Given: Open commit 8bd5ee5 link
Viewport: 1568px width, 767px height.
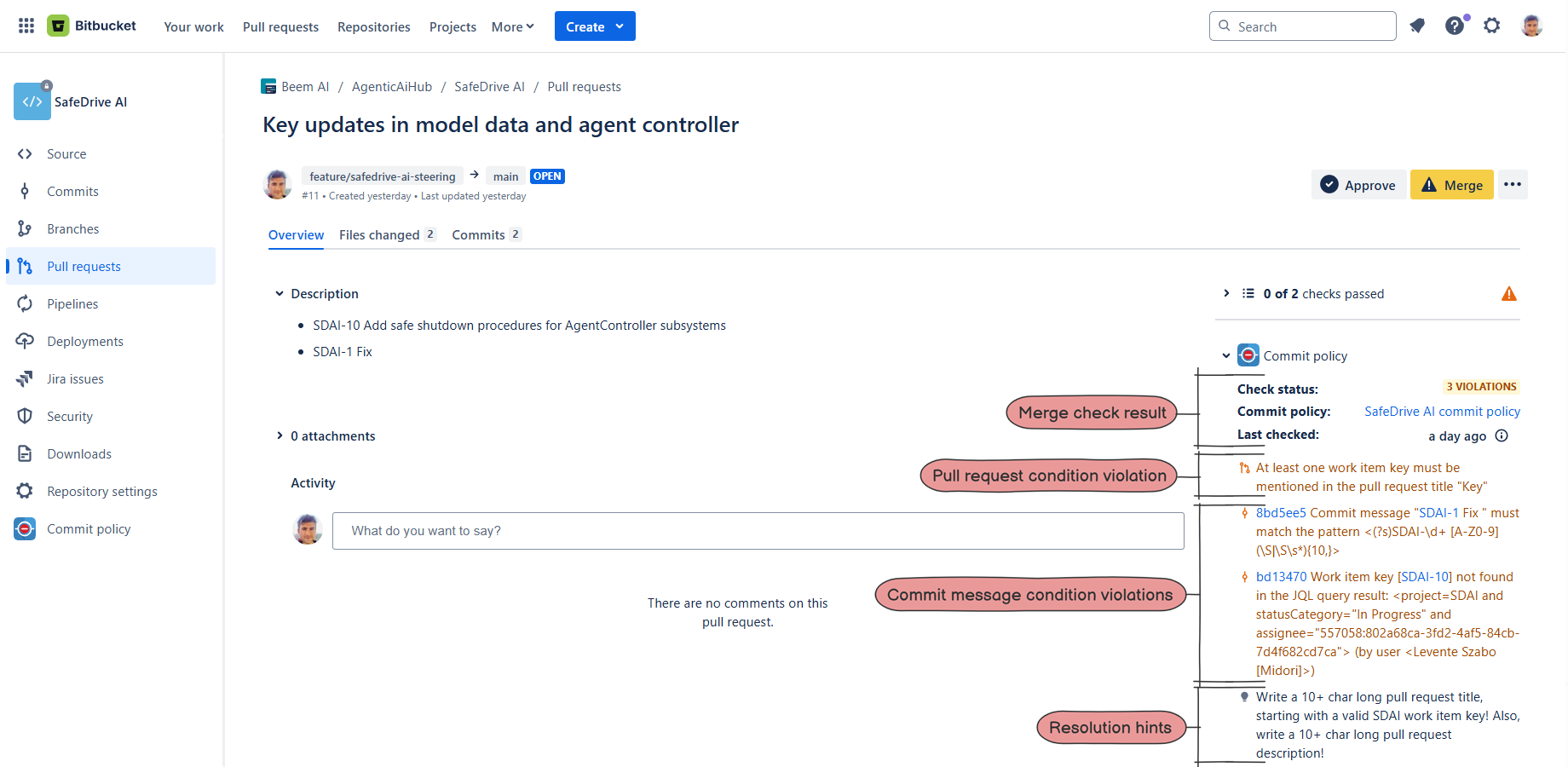Looking at the screenshot, I should tap(1281, 513).
